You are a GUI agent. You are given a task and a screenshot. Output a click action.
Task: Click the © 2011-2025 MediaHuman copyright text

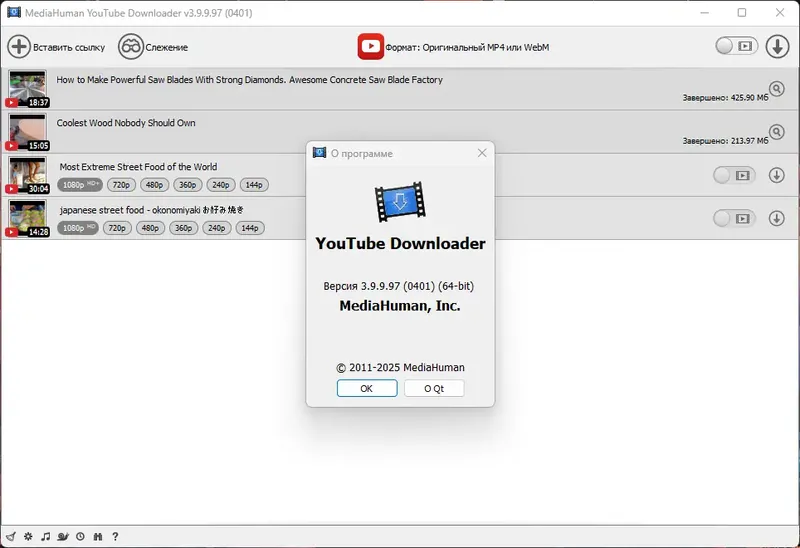(x=400, y=367)
